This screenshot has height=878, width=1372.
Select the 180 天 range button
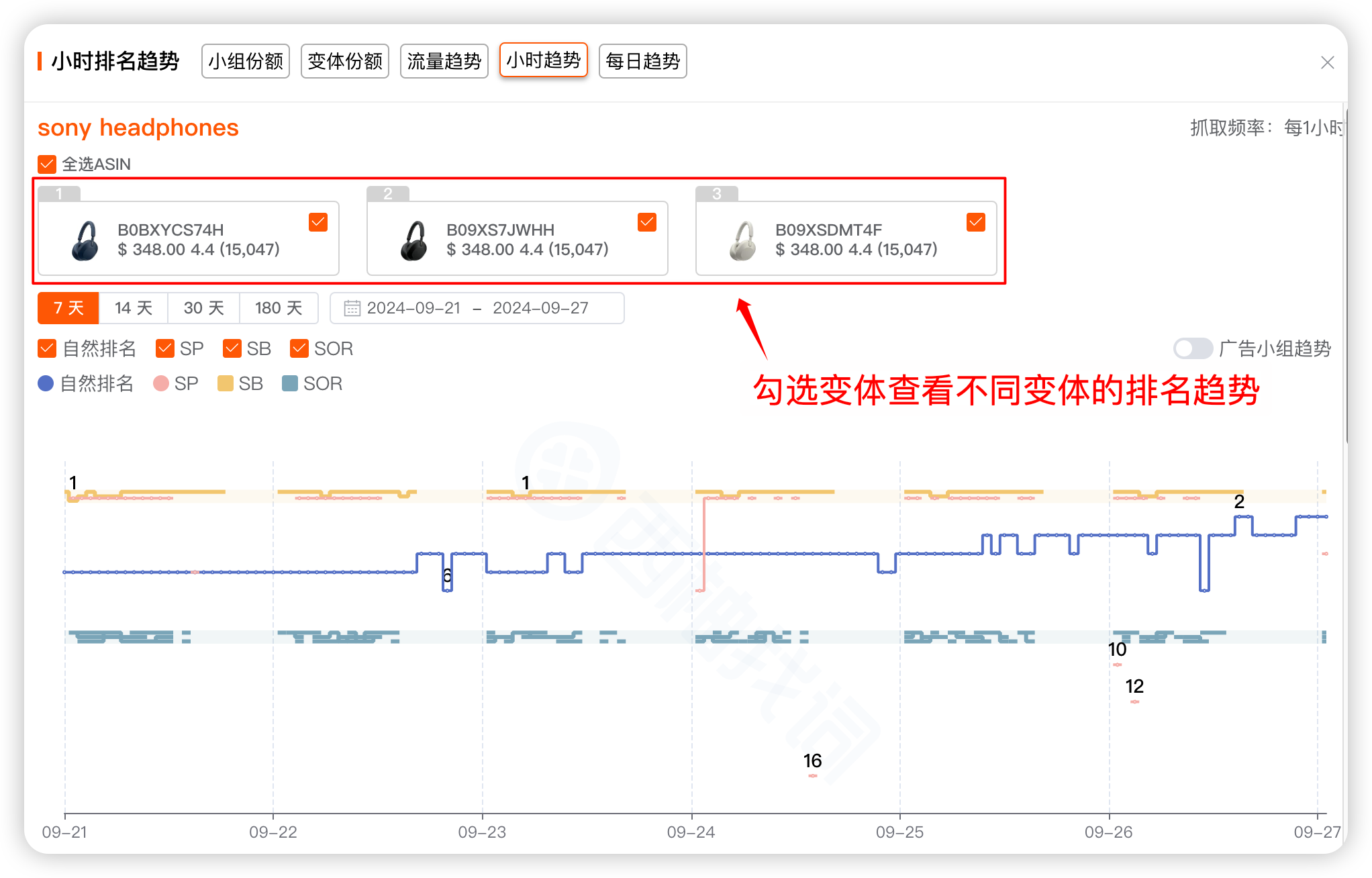279,308
